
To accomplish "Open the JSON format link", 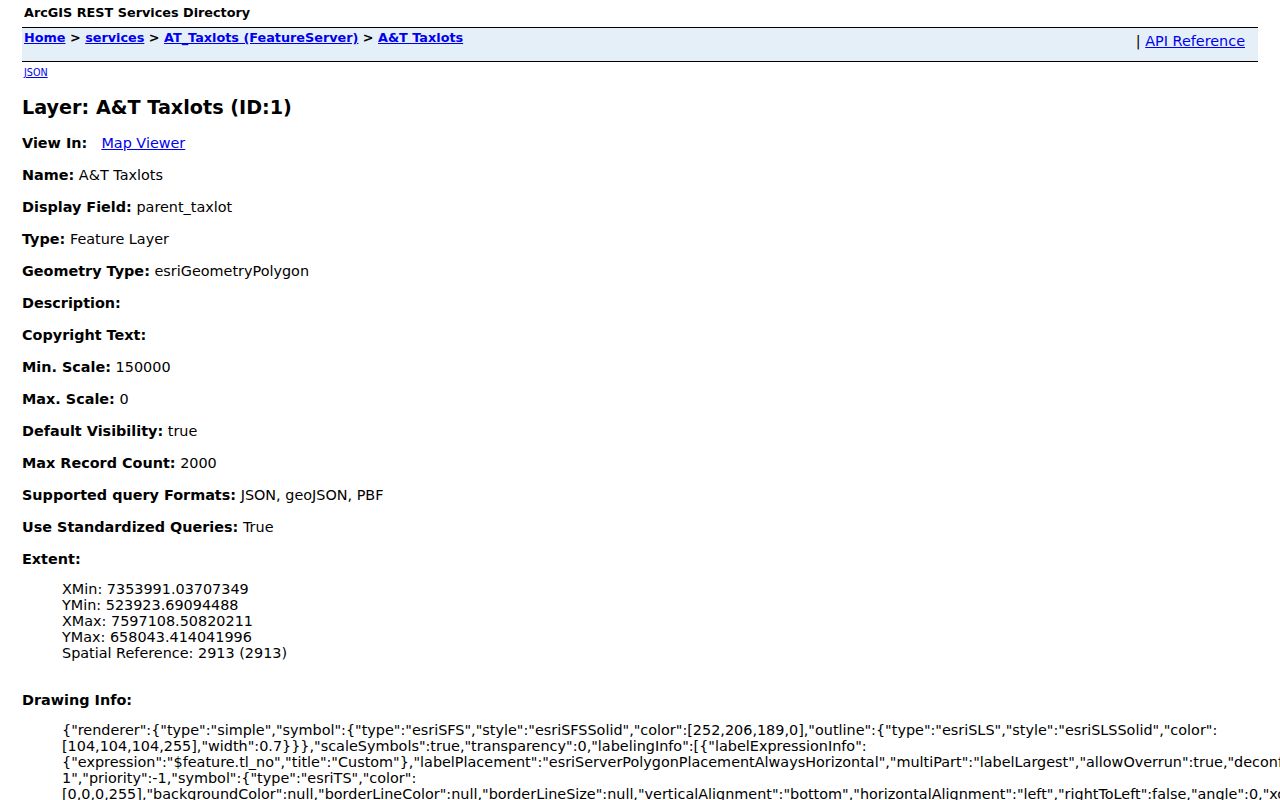I will pyautogui.click(x=35, y=72).
